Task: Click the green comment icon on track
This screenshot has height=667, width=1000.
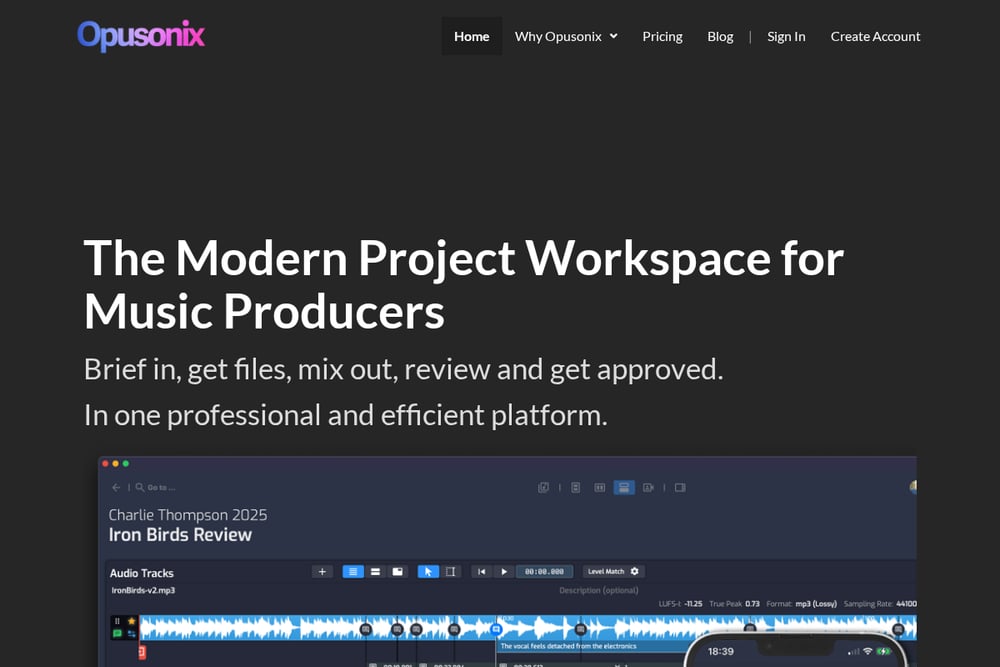Action: click(117, 633)
